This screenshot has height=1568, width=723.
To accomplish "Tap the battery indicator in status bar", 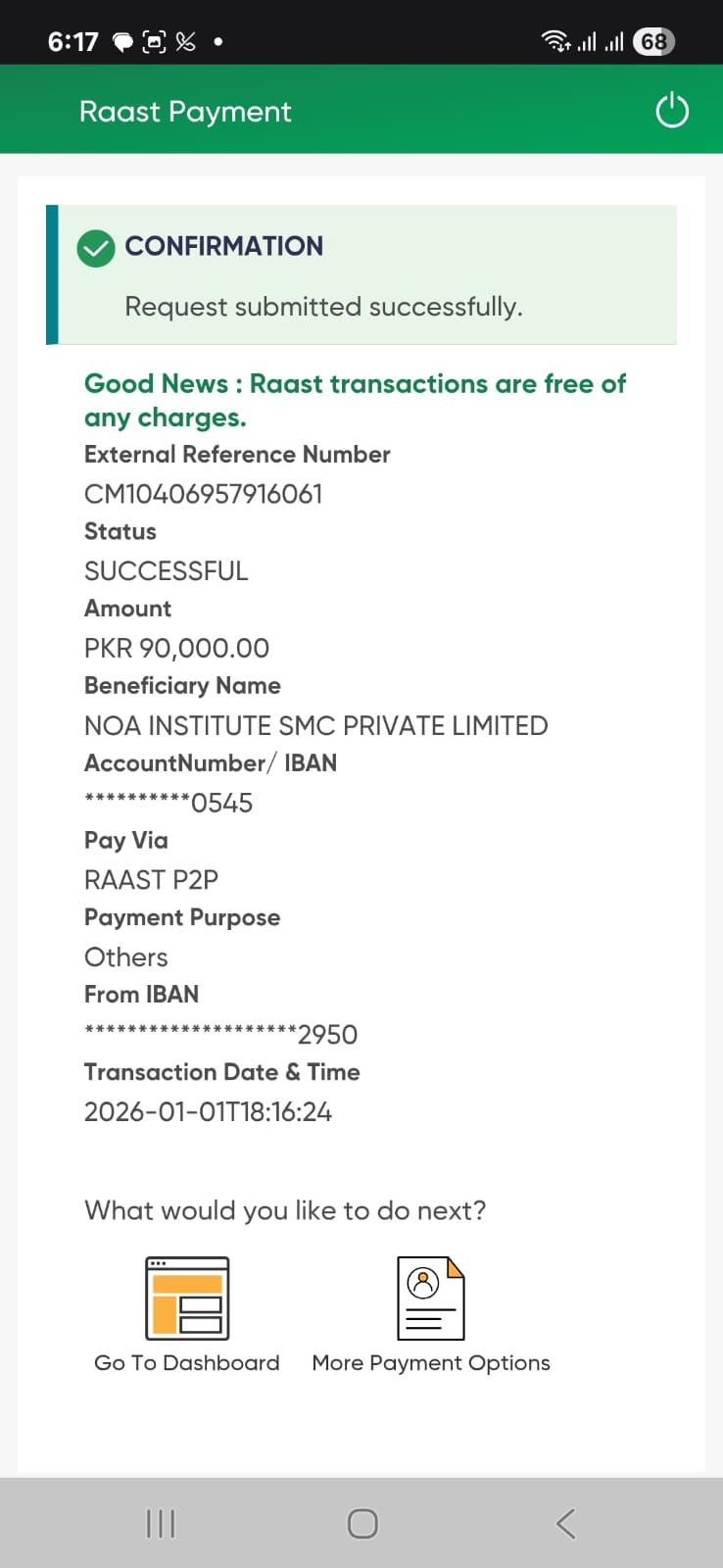I will (653, 41).
